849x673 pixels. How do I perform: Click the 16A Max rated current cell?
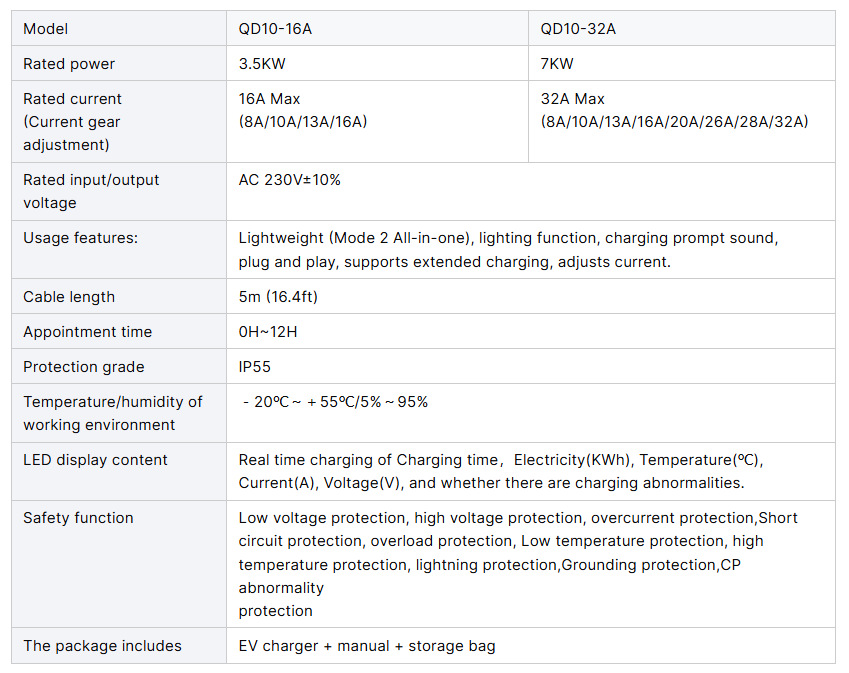pos(303,111)
